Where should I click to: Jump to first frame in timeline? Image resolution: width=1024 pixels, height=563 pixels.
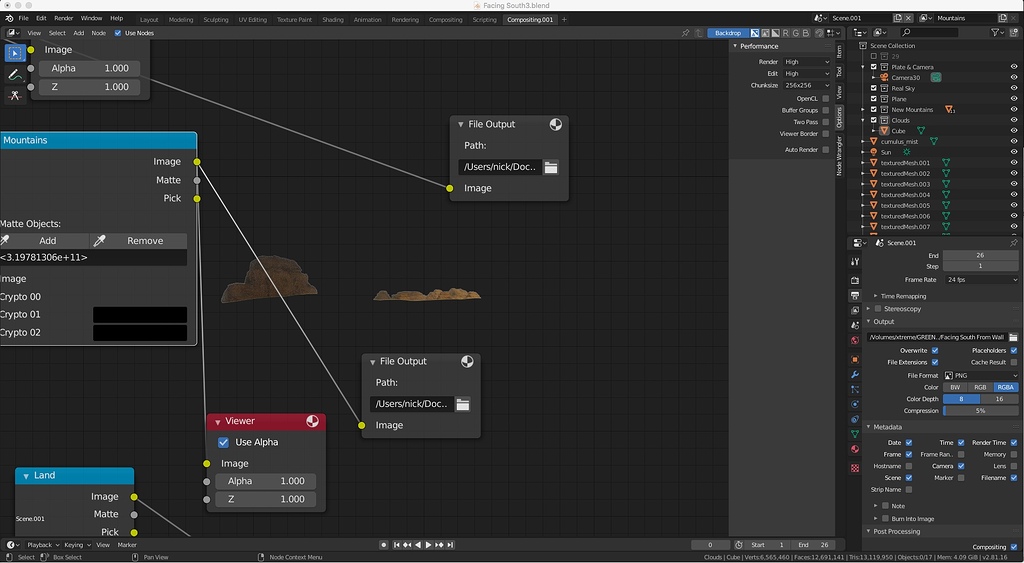point(396,545)
